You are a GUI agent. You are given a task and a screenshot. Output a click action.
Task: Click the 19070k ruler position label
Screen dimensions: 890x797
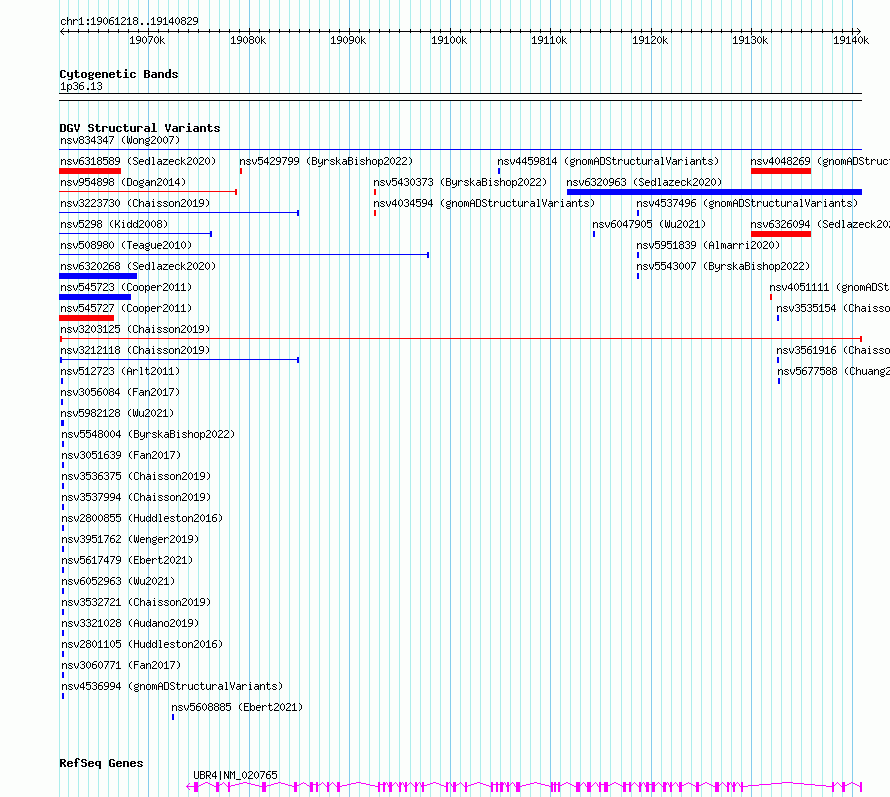pyautogui.click(x=147, y=40)
